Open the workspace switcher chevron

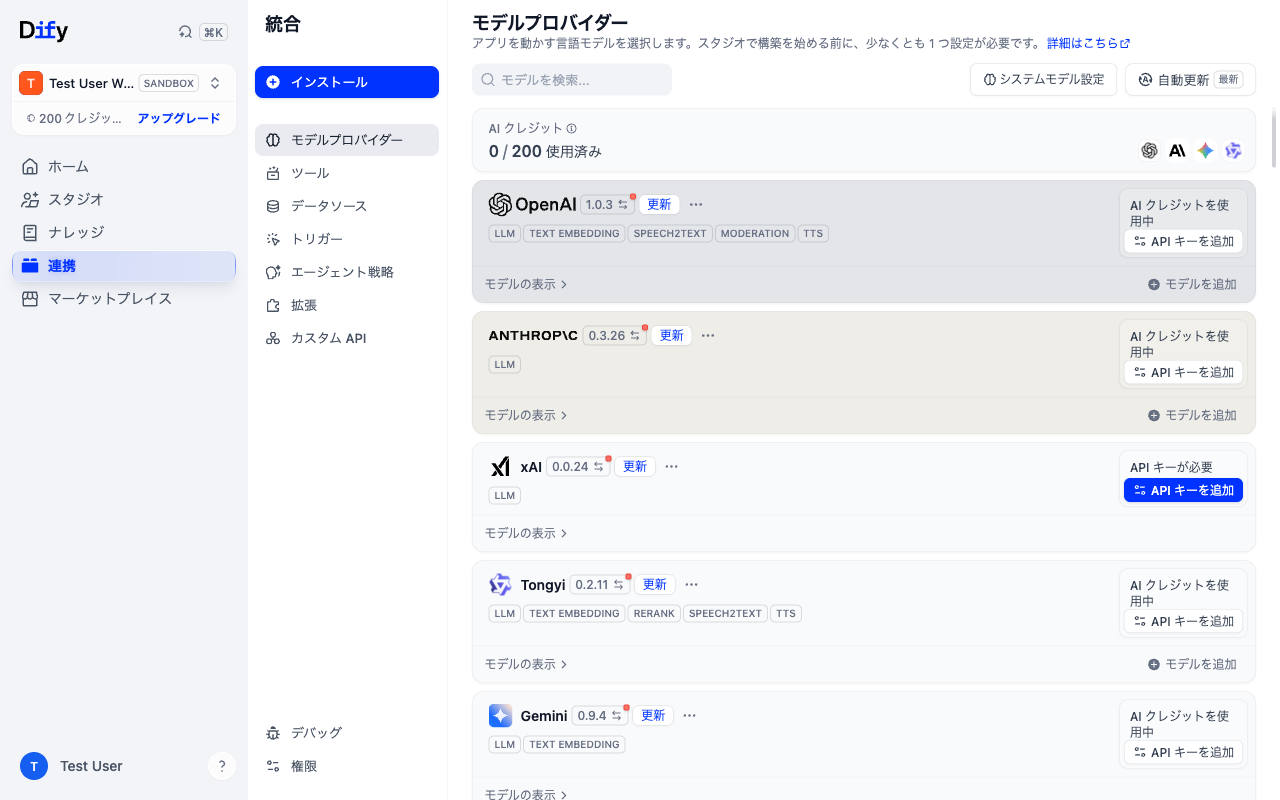(x=215, y=83)
